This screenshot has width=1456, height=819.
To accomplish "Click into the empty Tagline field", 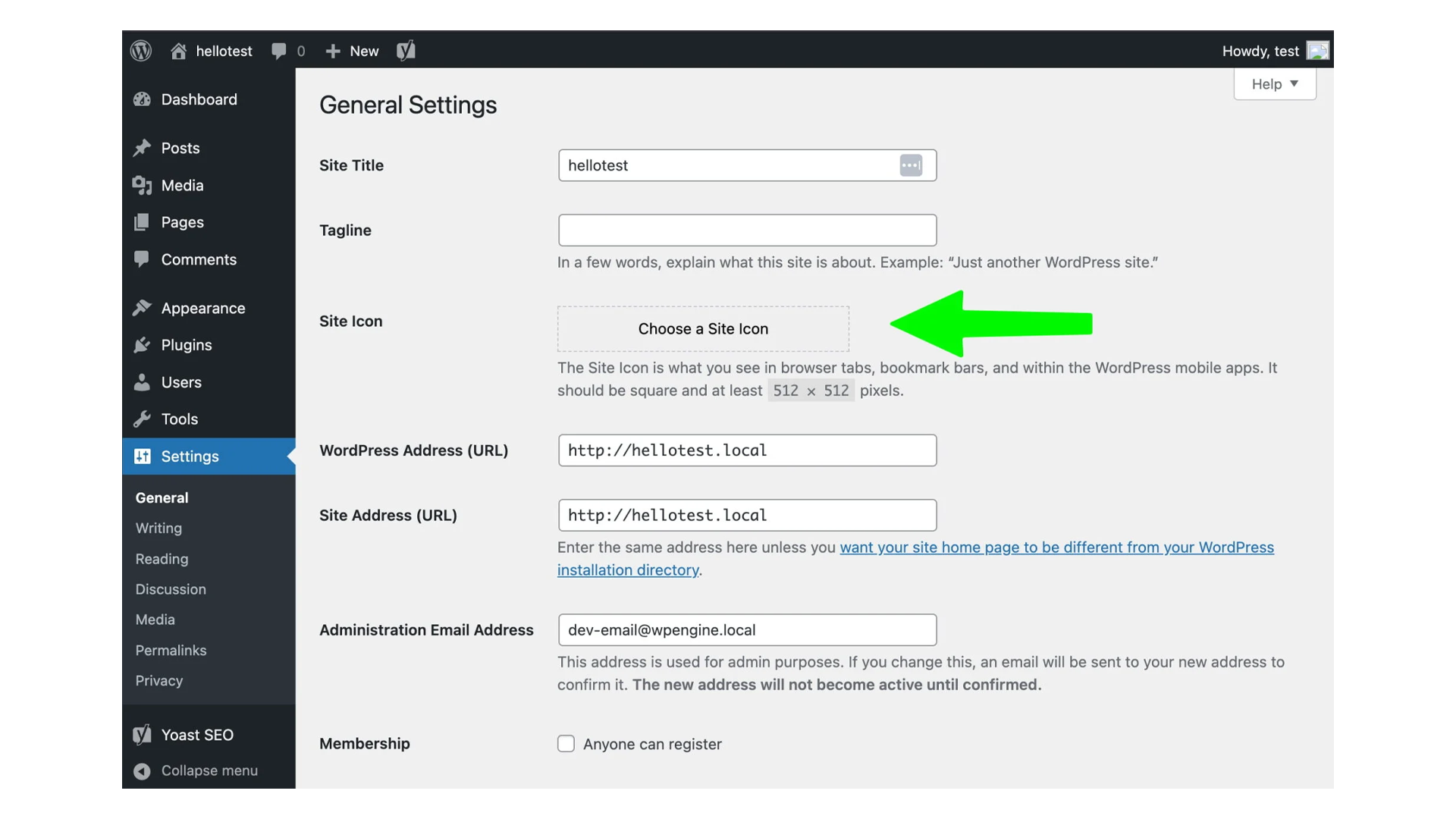I will 747,231.
